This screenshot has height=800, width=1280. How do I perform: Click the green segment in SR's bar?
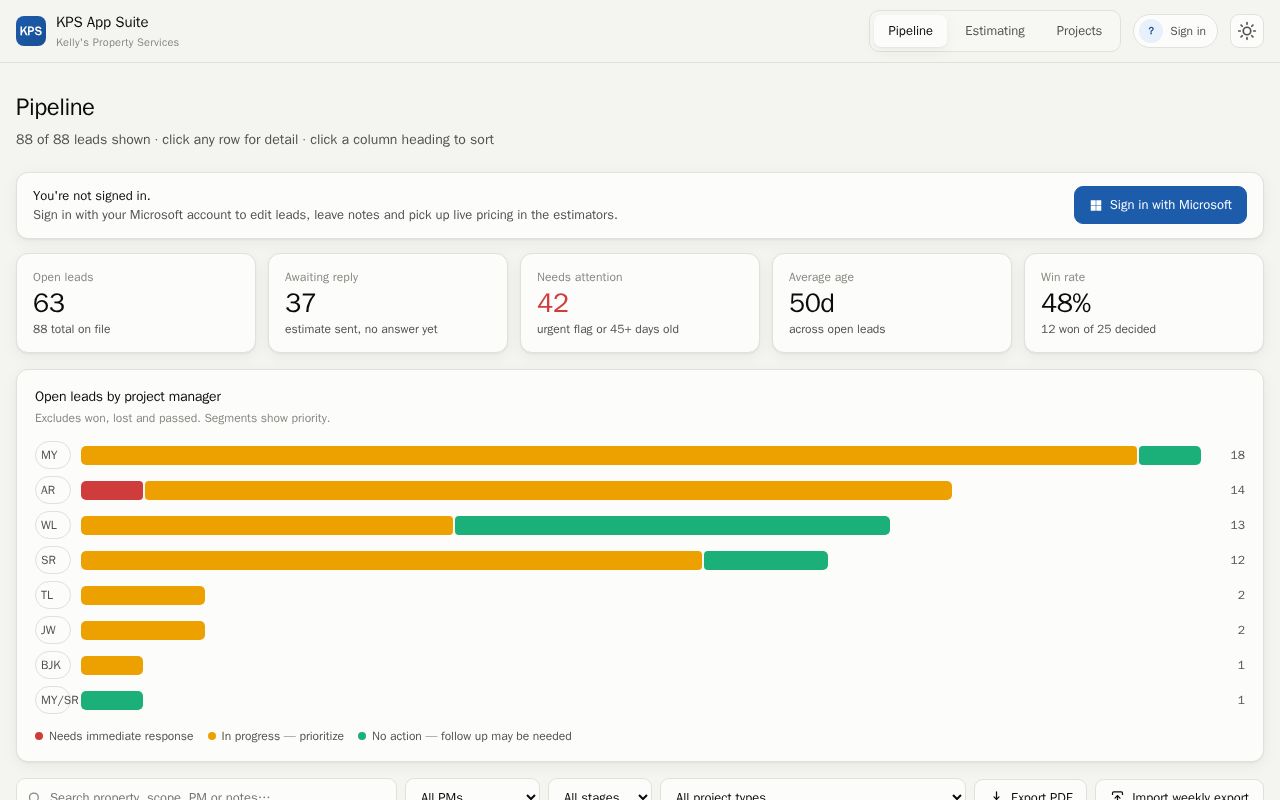tap(766, 560)
